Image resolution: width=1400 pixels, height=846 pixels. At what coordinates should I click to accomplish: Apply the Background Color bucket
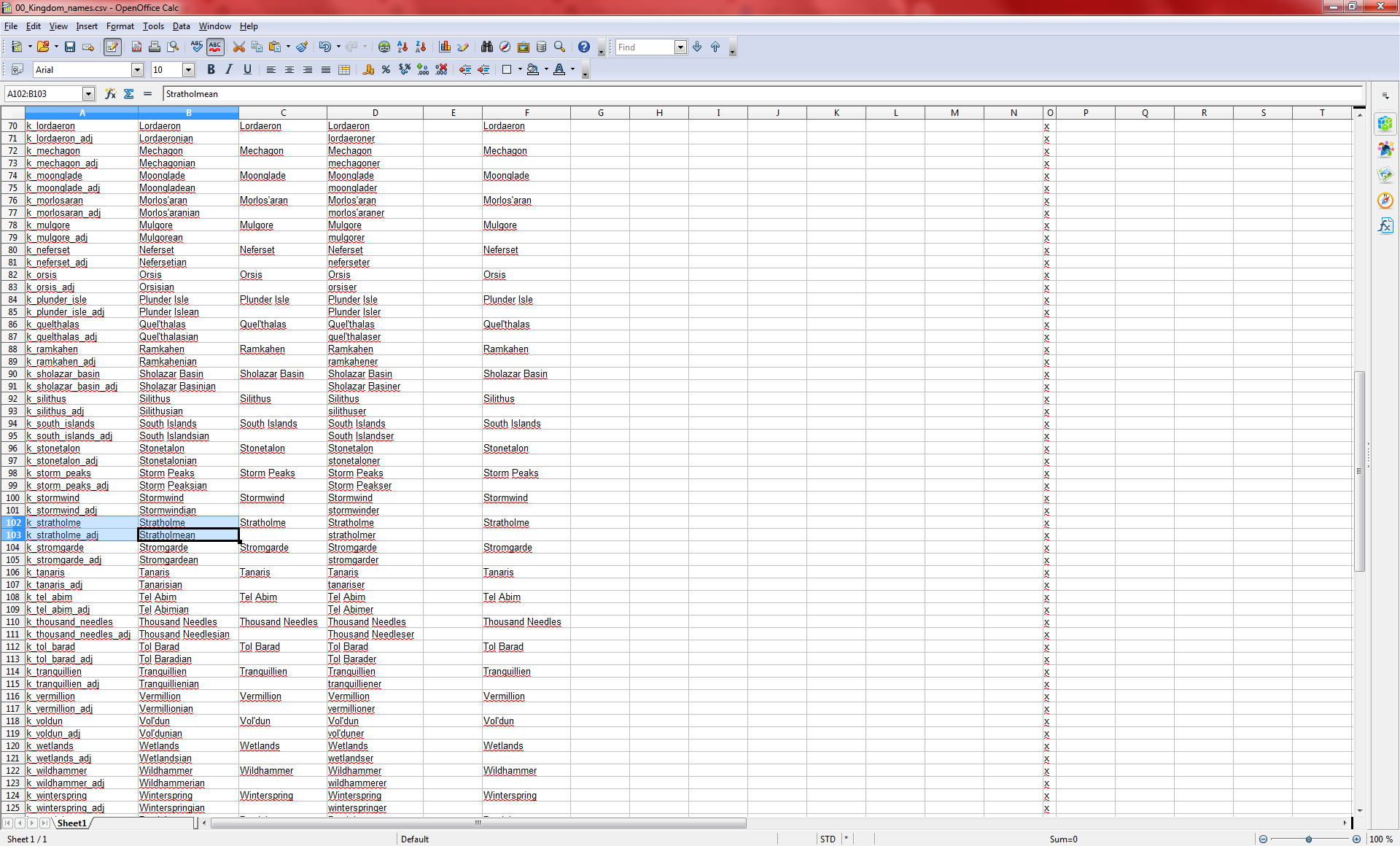(x=533, y=70)
